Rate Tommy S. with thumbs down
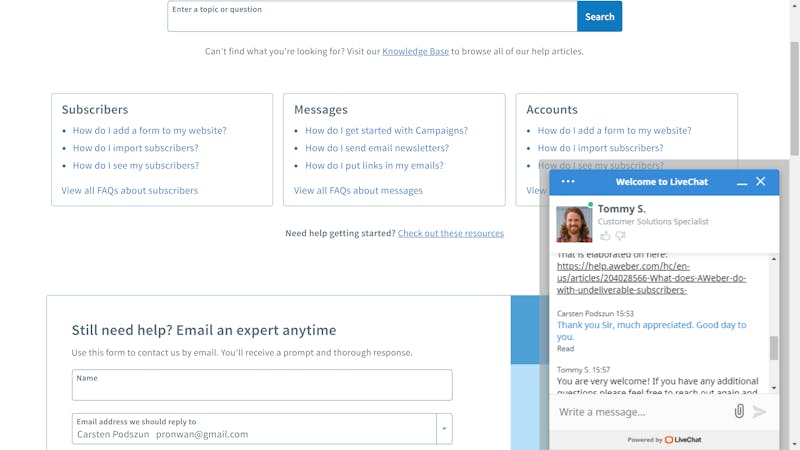The height and width of the screenshot is (450, 800). point(620,236)
